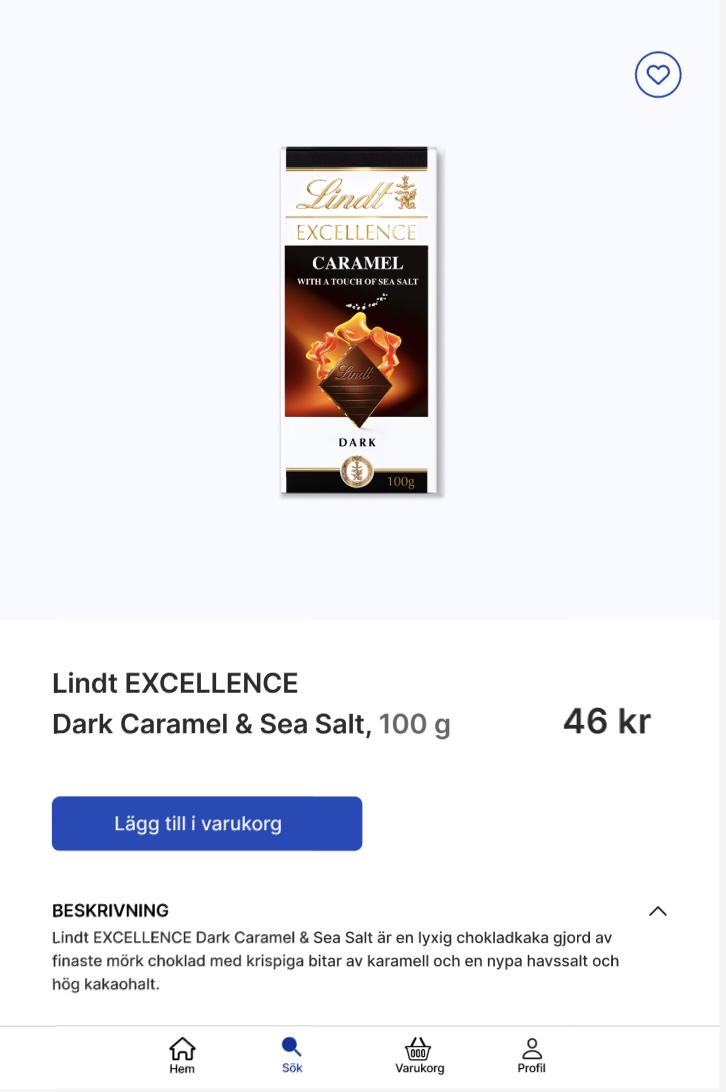Tap the heart favorite icon
The height and width of the screenshot is (1092, 726).
click(x=658, y=75)
